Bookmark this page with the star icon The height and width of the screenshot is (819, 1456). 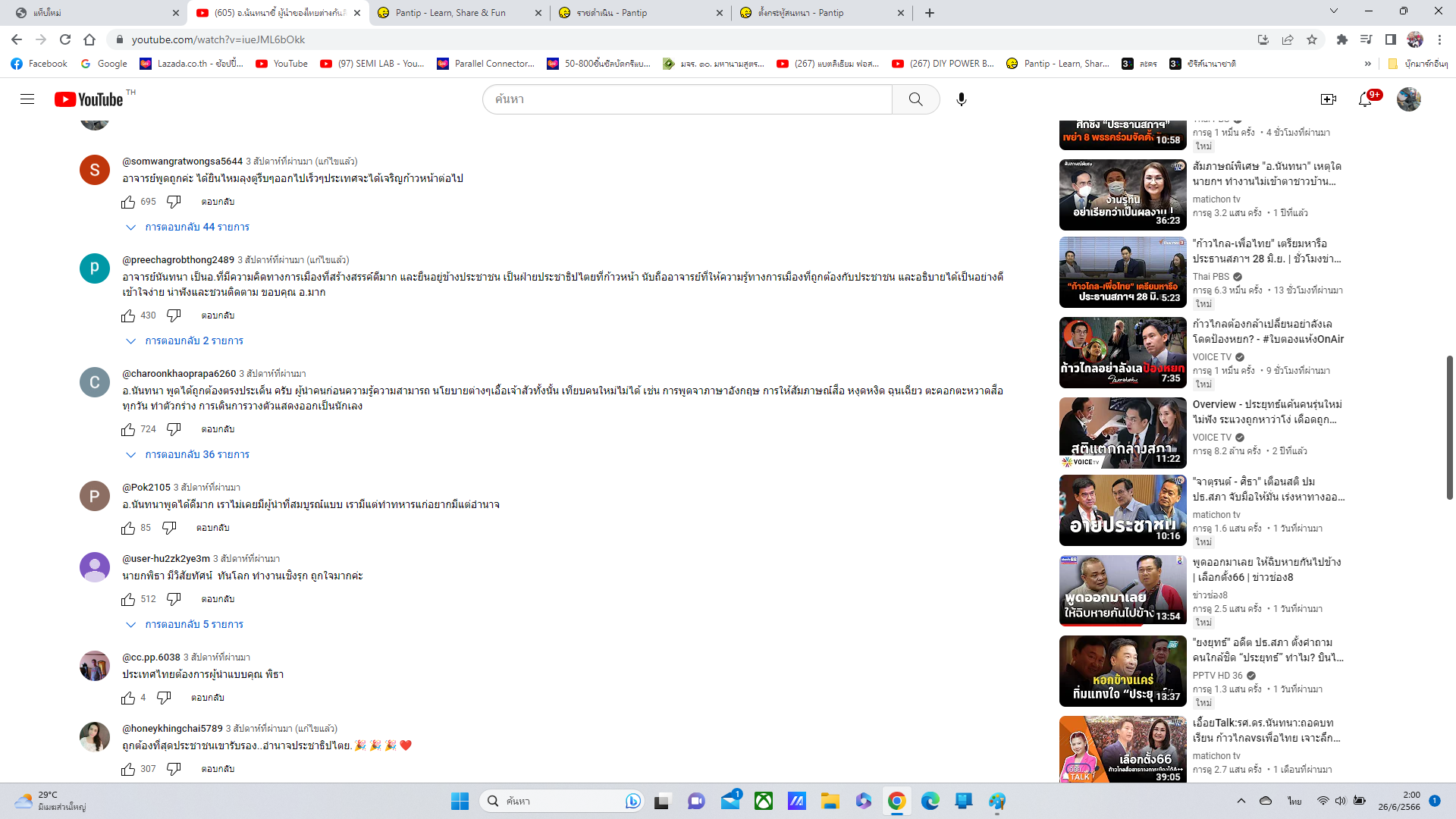tap(1312, 39)
